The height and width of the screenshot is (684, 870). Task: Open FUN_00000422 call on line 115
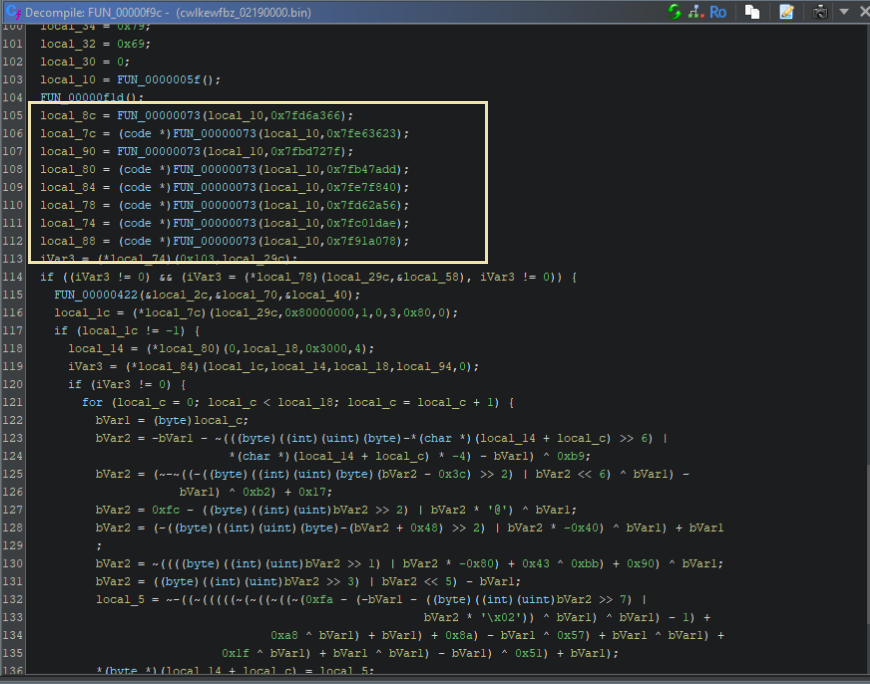tap(96, 295)
